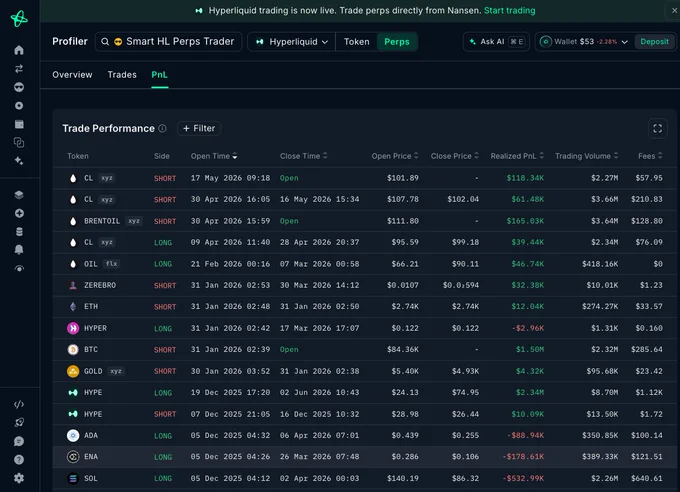Screen dimensions: 680x492
Task: Click the Nansen logo in sidebar
Action: (19, 18)
